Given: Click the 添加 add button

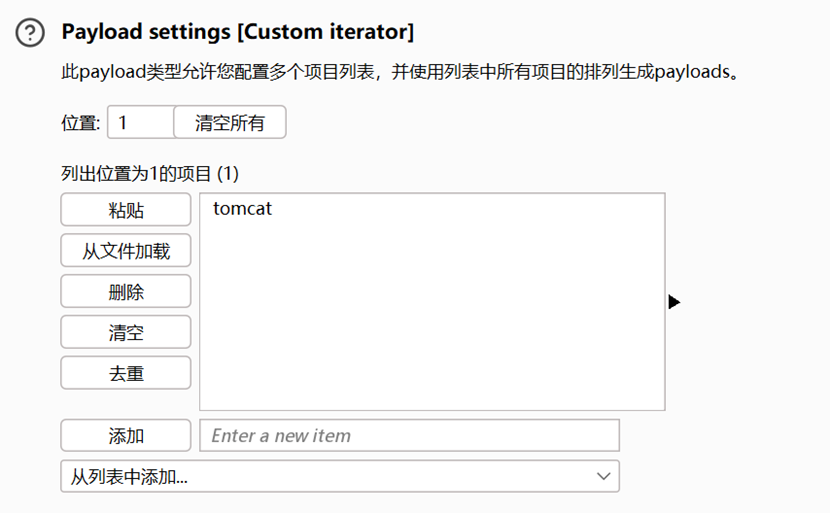Looking at the screenshot, I should (126, 436).
